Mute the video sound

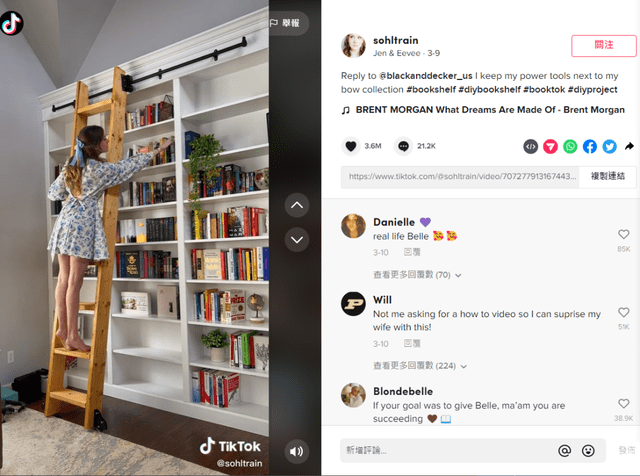296,451
